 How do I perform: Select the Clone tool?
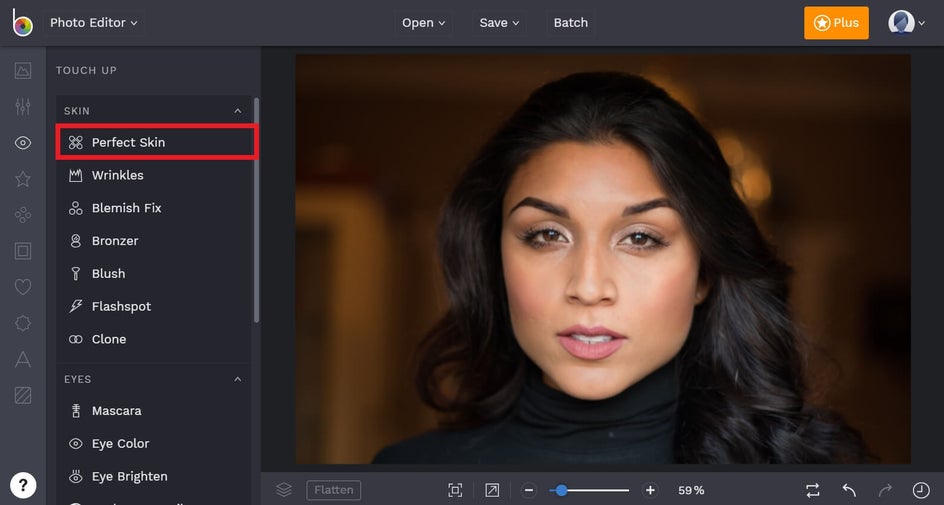154,339
